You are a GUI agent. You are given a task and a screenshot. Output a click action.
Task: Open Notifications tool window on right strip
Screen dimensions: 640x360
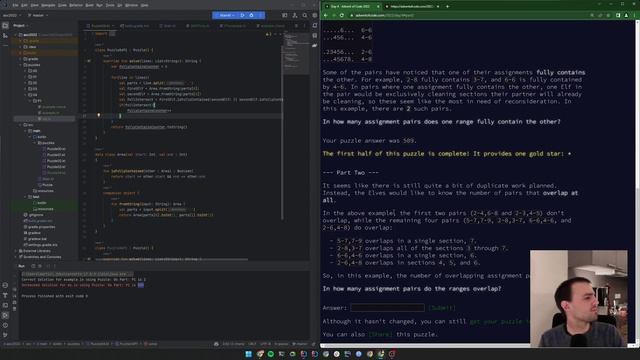pos(315,25)
